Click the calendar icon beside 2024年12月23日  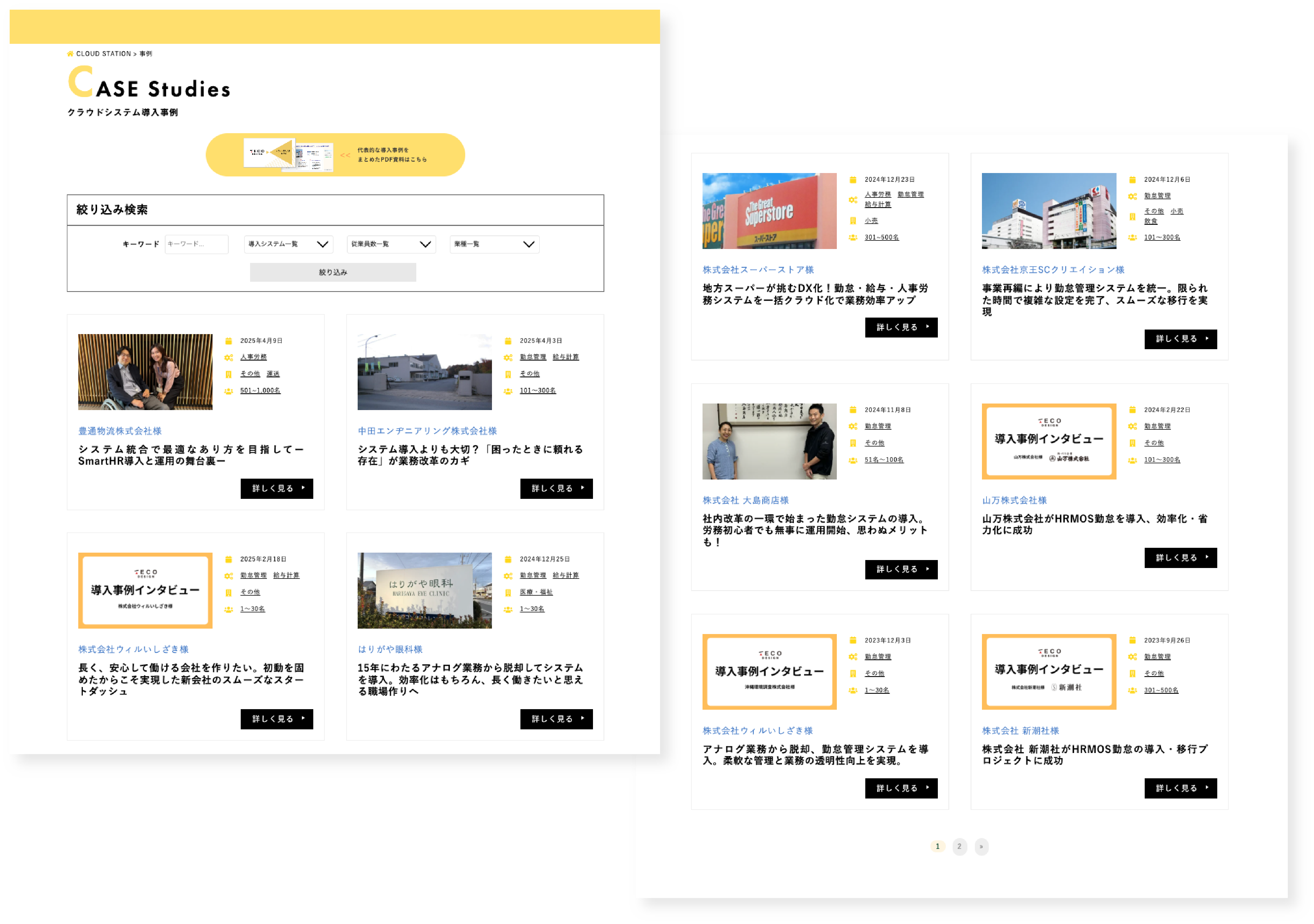click(853, 180)
